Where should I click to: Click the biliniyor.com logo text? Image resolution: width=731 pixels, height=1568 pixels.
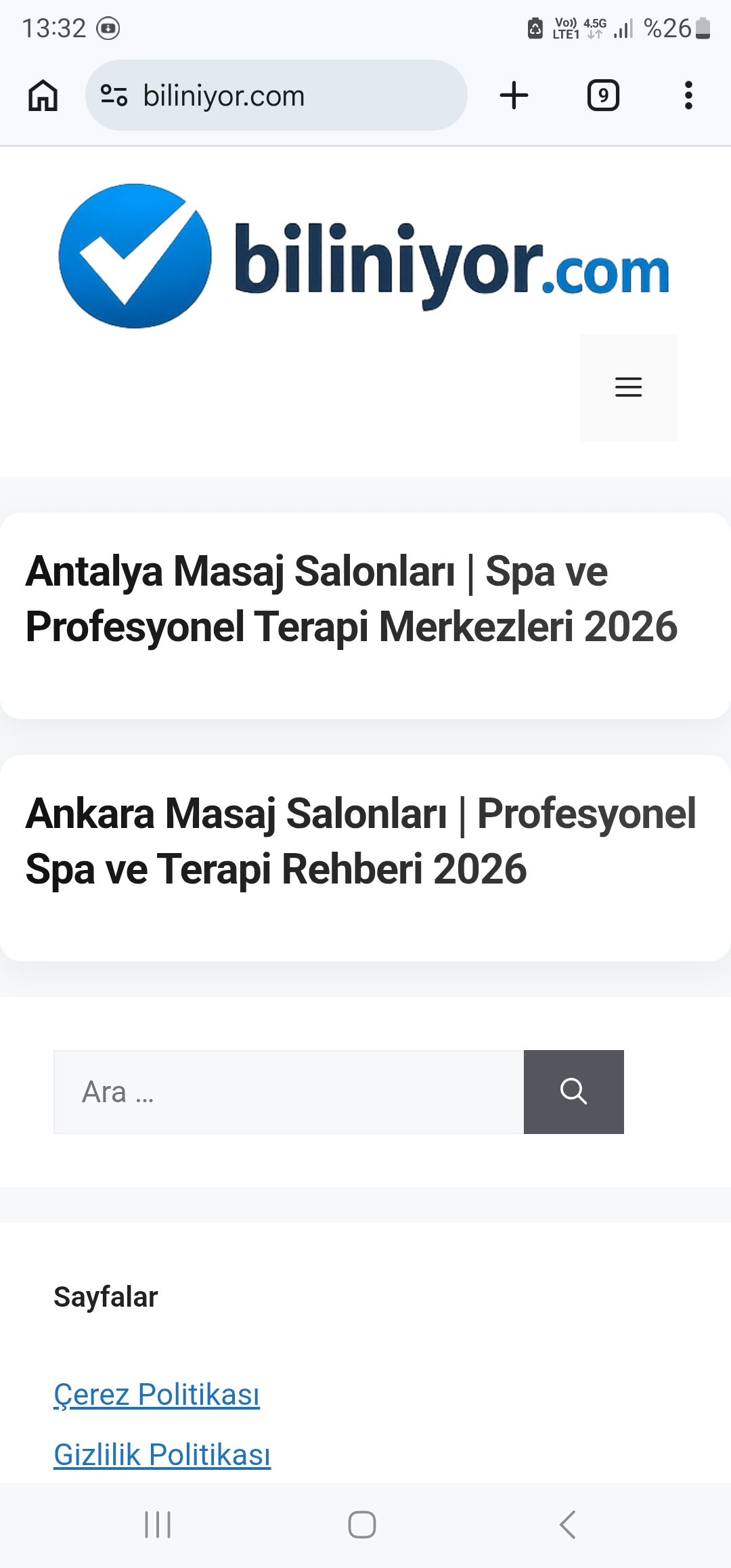[x=452, y=264]
